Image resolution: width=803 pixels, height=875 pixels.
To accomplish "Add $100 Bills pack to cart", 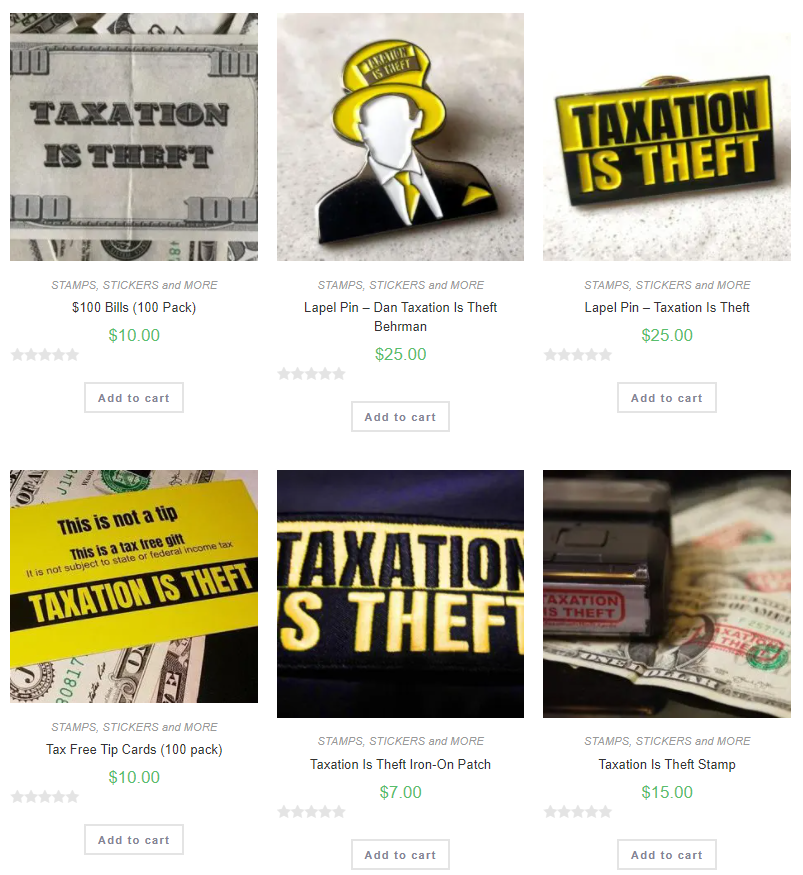I will 134,398.
